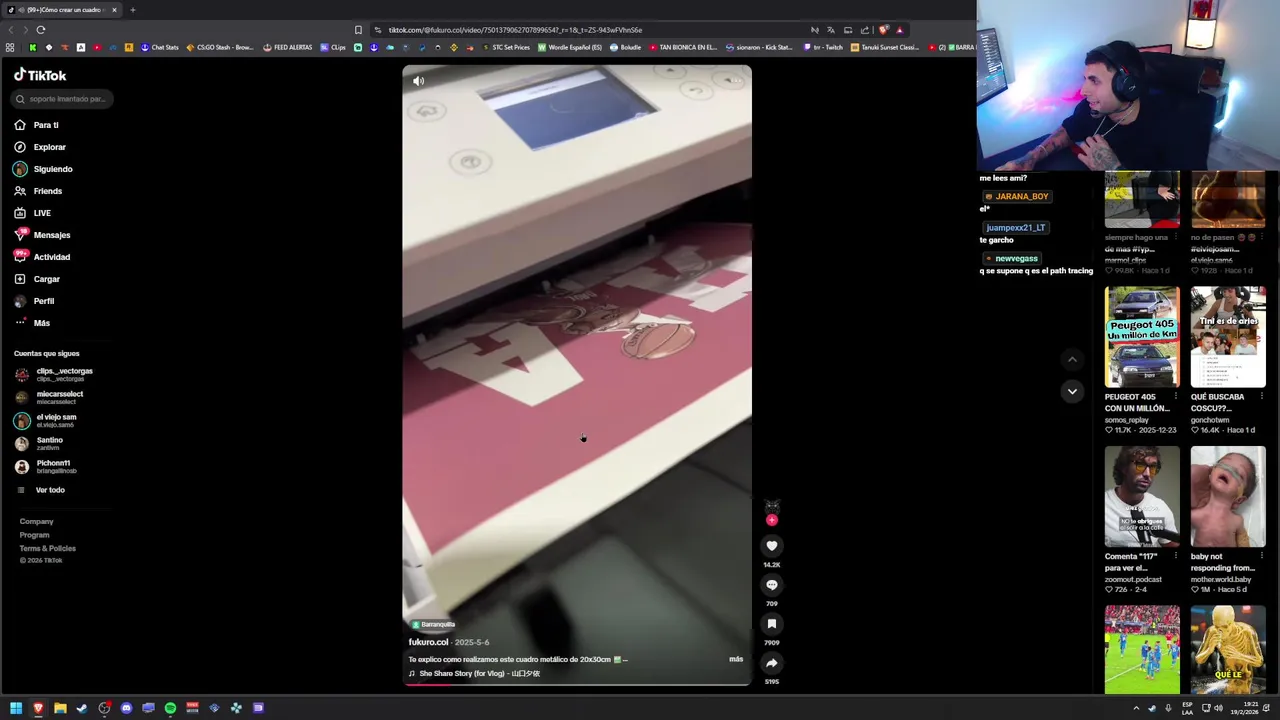Click the tiktok.com address bar URL
The image size is (1280, 720).
pyautogui.click(x=515, y=30)
